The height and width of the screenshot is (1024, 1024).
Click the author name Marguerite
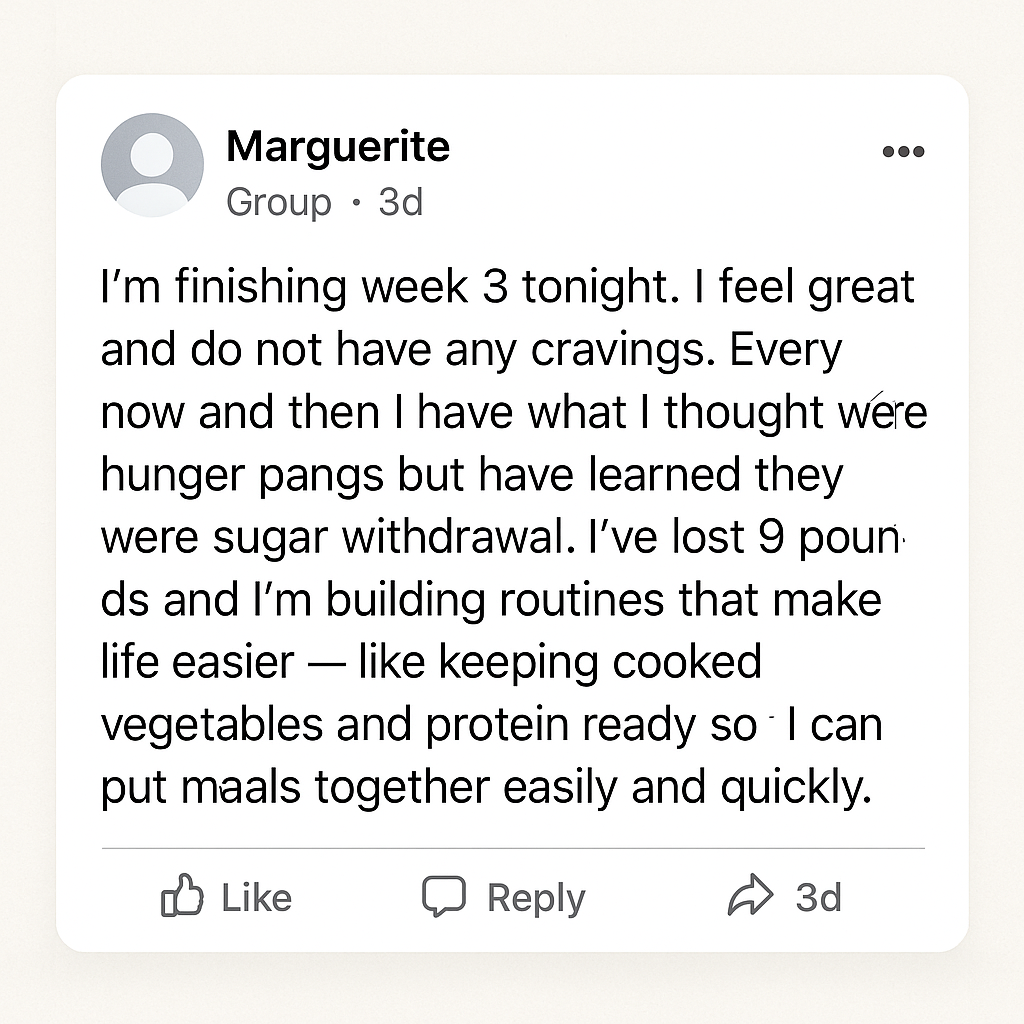point(338,146)
